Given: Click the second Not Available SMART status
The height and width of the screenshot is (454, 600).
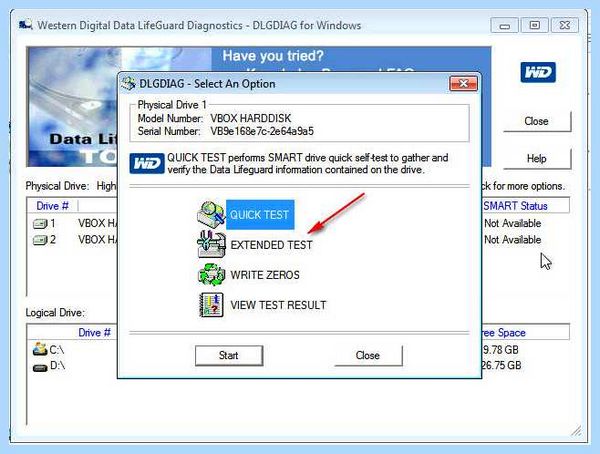Looking at the screenshot, I should pyautogui.click(x=513, y=240).
